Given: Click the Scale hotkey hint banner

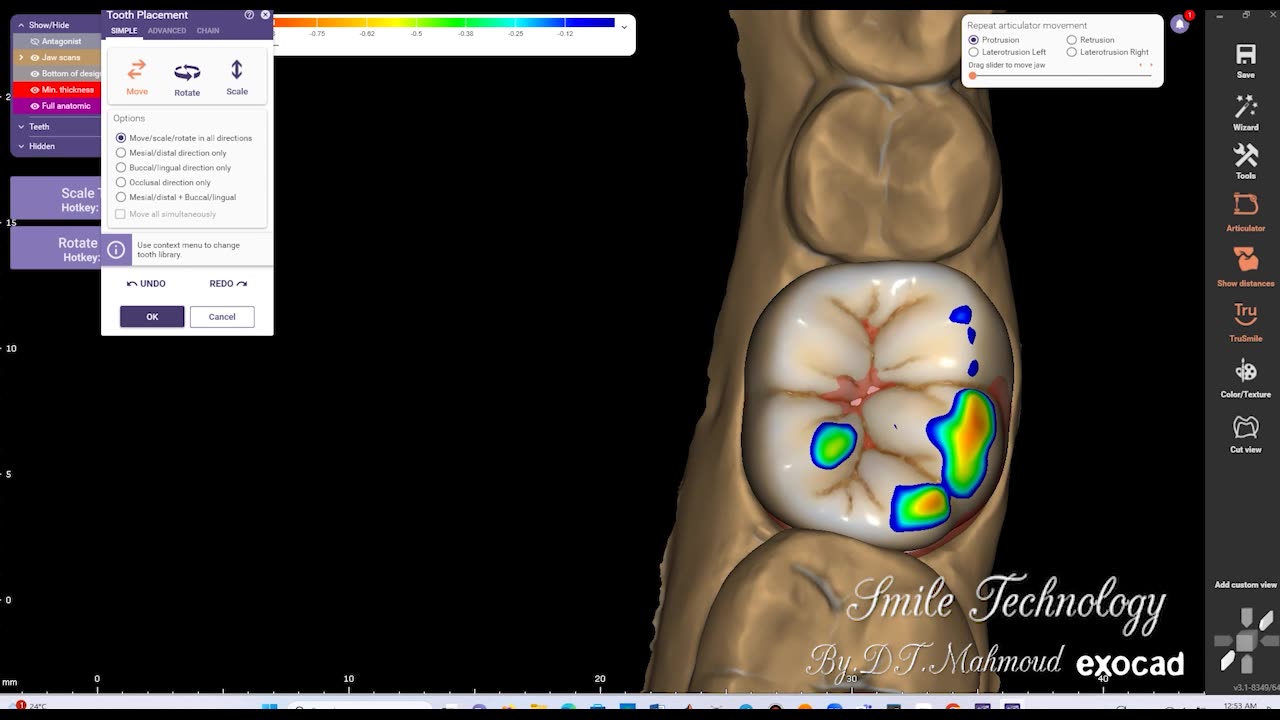Looking at the screenshot, I should pyautogui.click(x=55, y=198).
